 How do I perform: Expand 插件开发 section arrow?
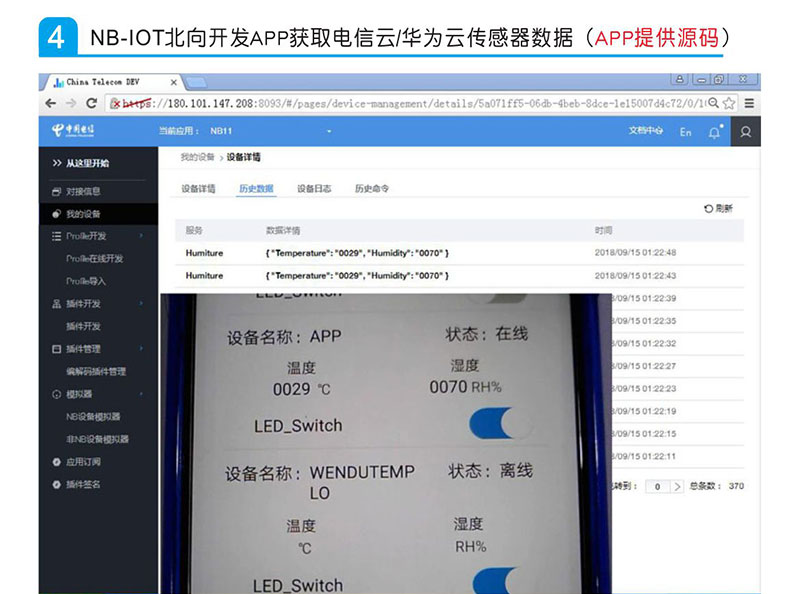coord(141,304)
